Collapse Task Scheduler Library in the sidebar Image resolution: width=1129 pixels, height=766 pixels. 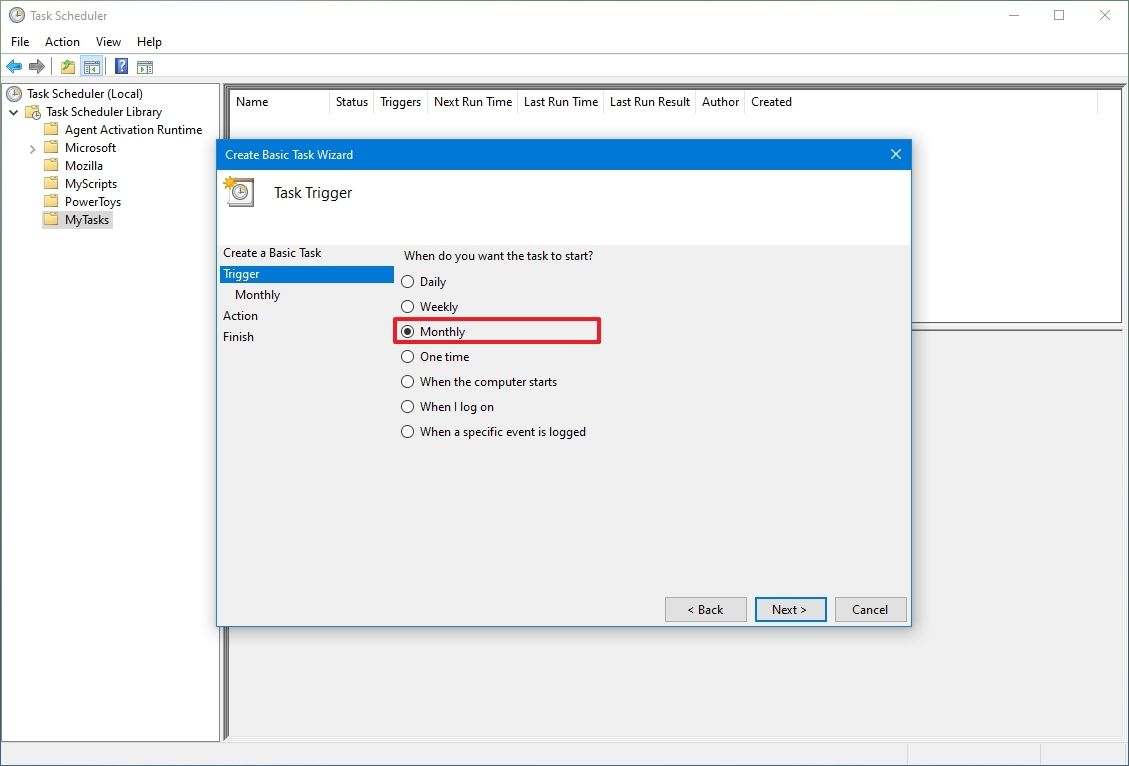click(x=13, y=111)
